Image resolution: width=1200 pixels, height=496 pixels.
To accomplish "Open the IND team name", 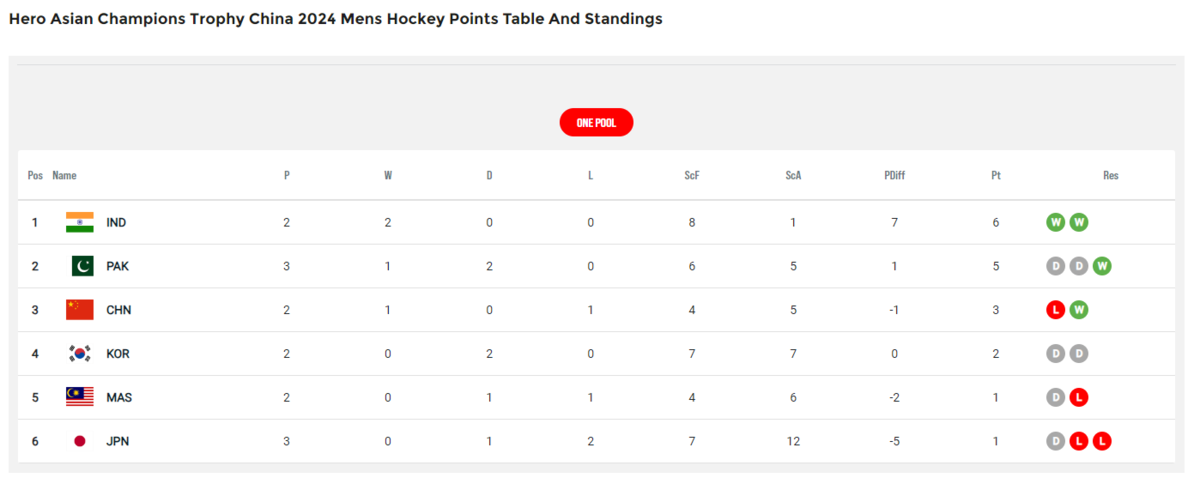I will pos(116,222).
